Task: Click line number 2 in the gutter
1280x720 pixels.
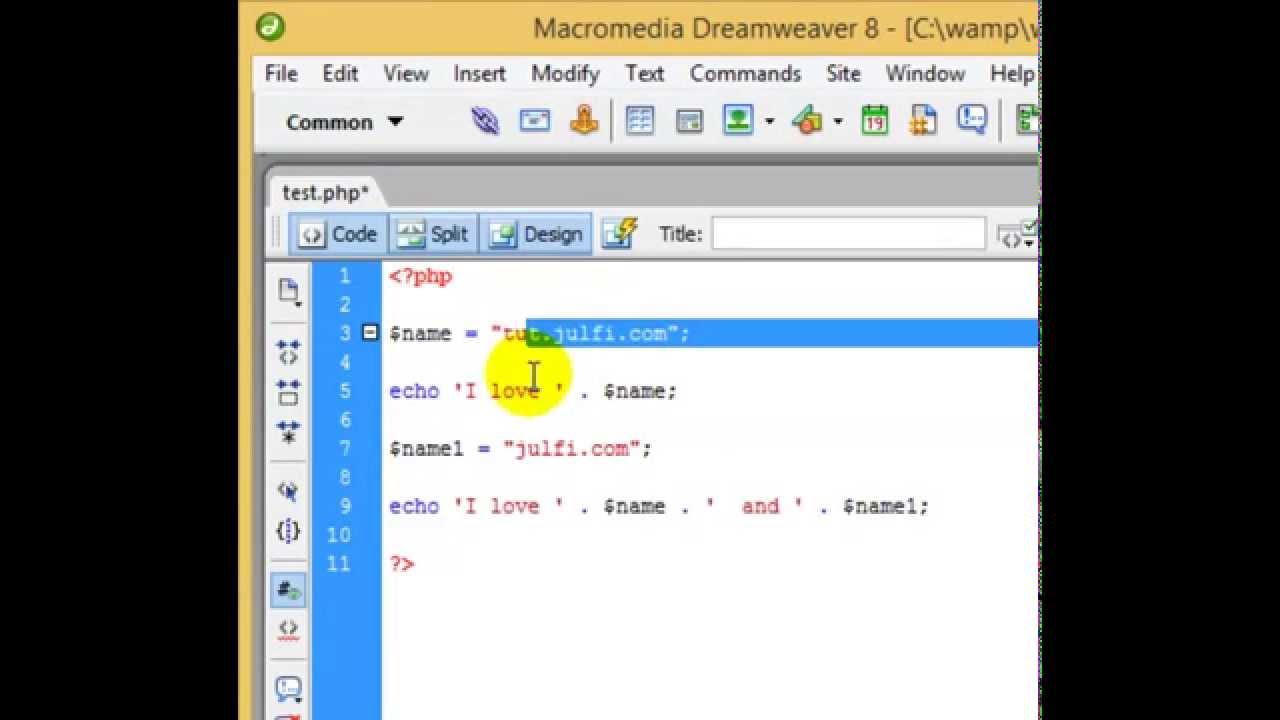Action: (345, 304)
